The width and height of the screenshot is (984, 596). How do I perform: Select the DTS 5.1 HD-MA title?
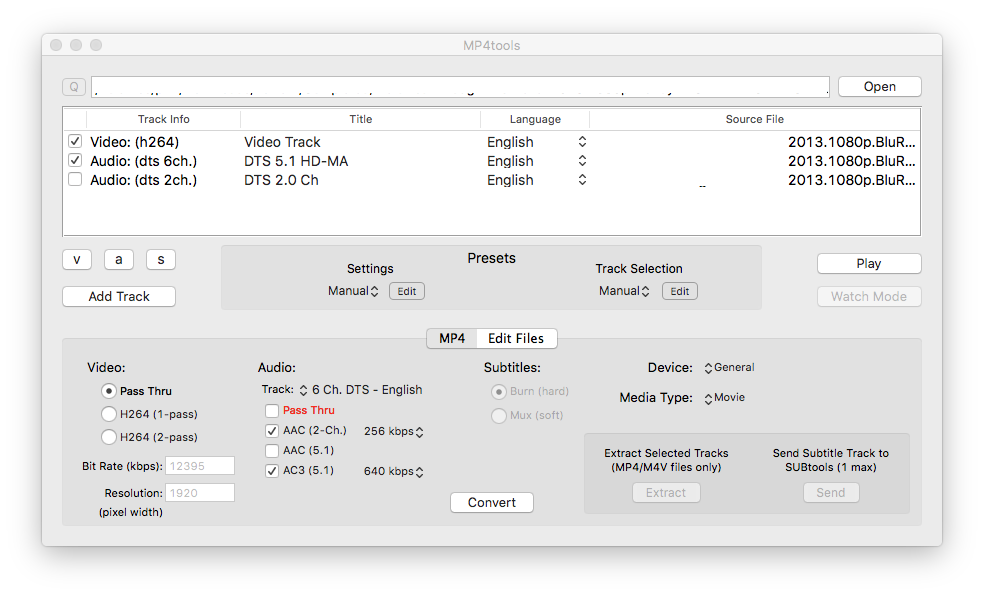[296, 161]
